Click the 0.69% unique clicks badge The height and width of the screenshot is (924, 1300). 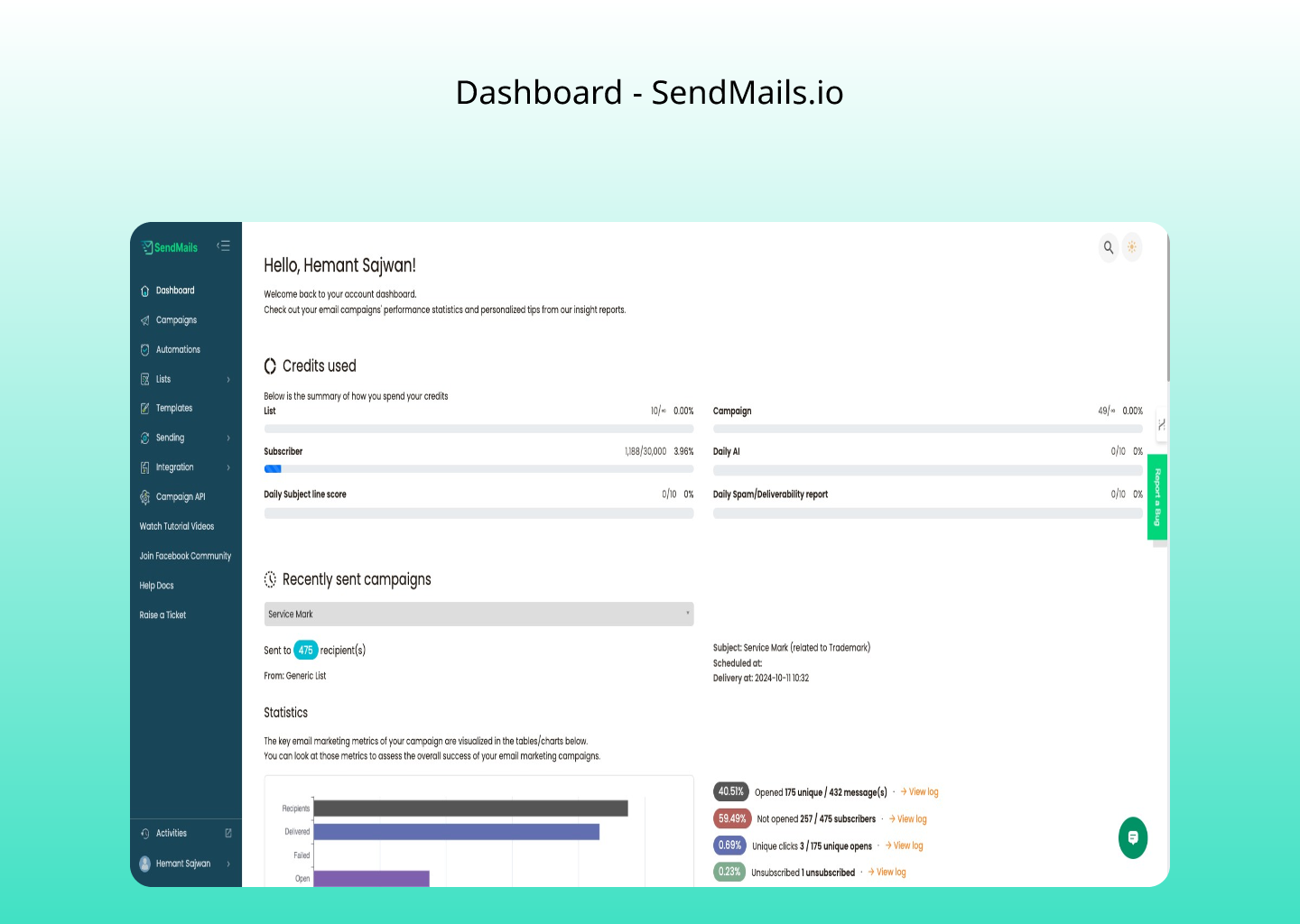click(729, 845)
